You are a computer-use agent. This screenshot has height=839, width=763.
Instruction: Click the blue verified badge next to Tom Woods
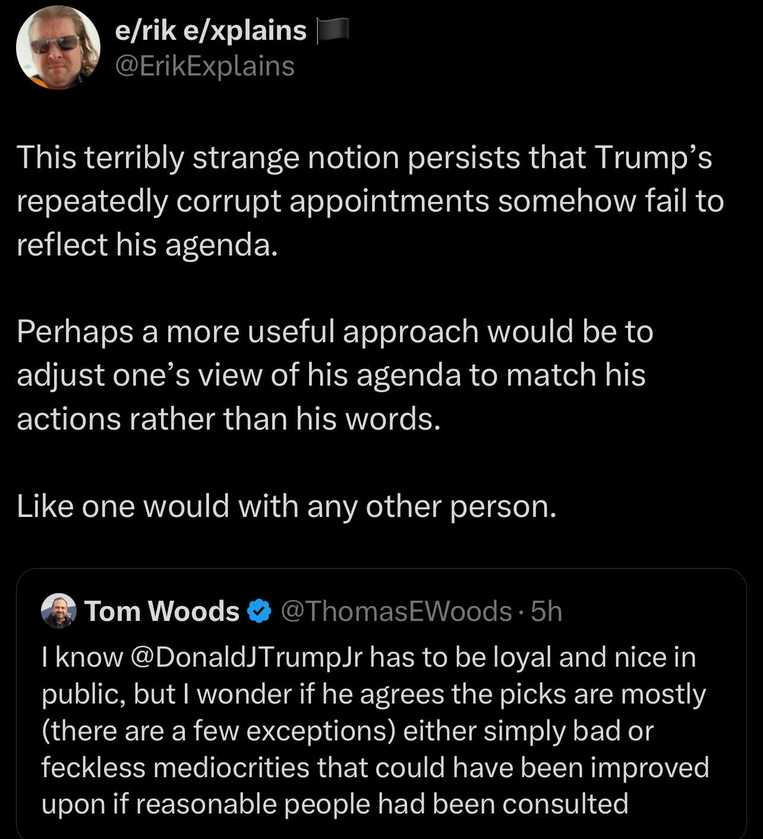(260, 611)
